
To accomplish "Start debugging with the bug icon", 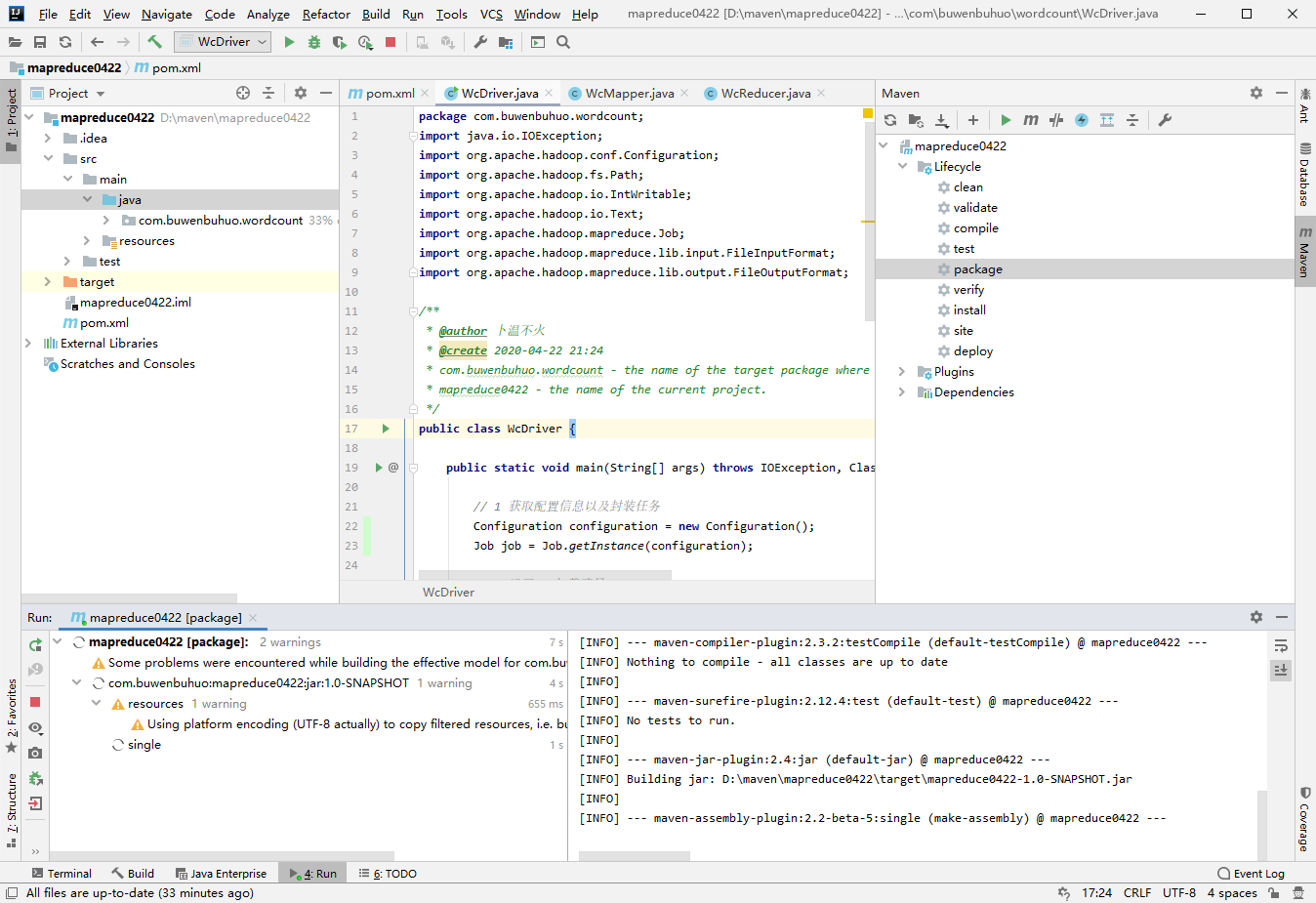I will click(314, 42).
